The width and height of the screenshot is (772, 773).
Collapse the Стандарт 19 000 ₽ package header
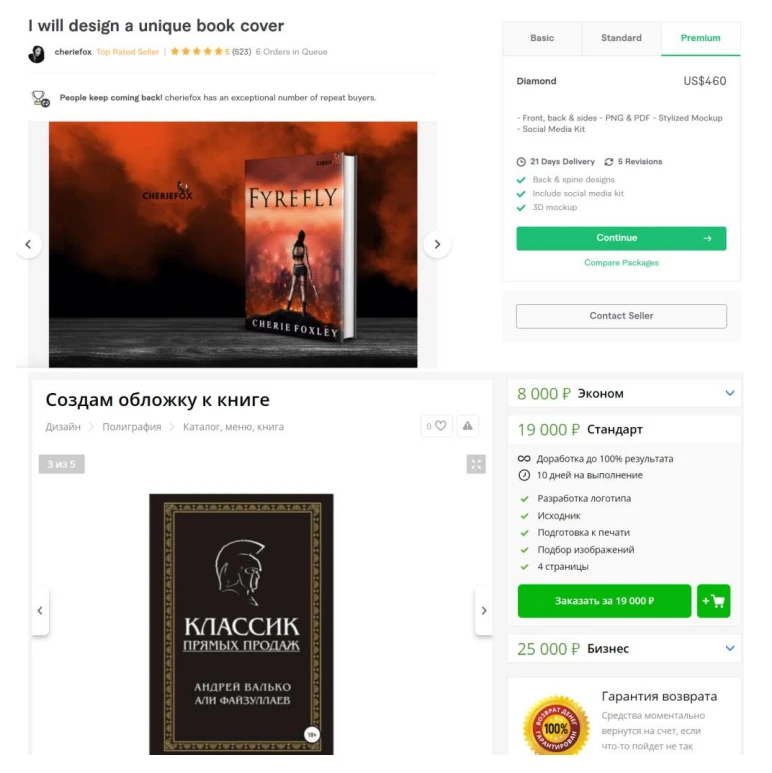(624, 429)
